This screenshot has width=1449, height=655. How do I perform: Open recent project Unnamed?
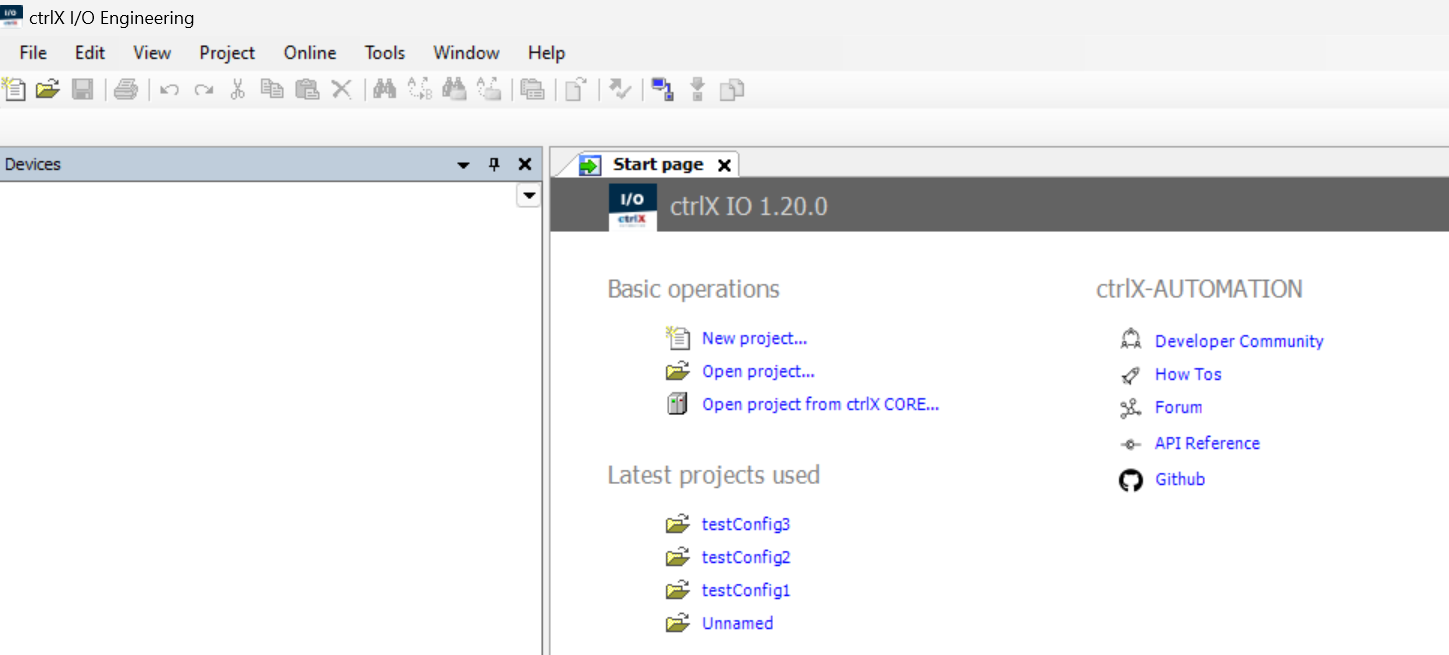pyautogui.click(x=737, y=623)
